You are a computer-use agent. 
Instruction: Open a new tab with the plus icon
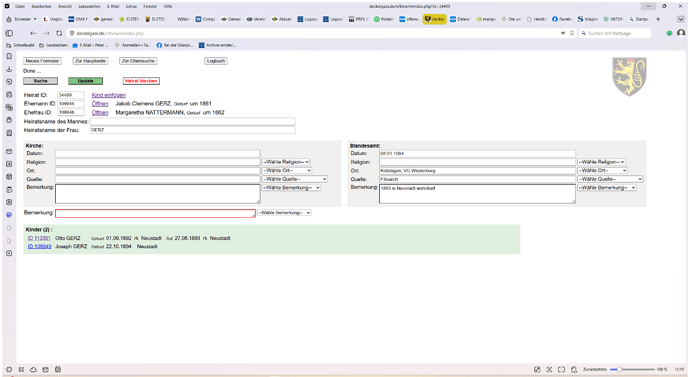658,19
